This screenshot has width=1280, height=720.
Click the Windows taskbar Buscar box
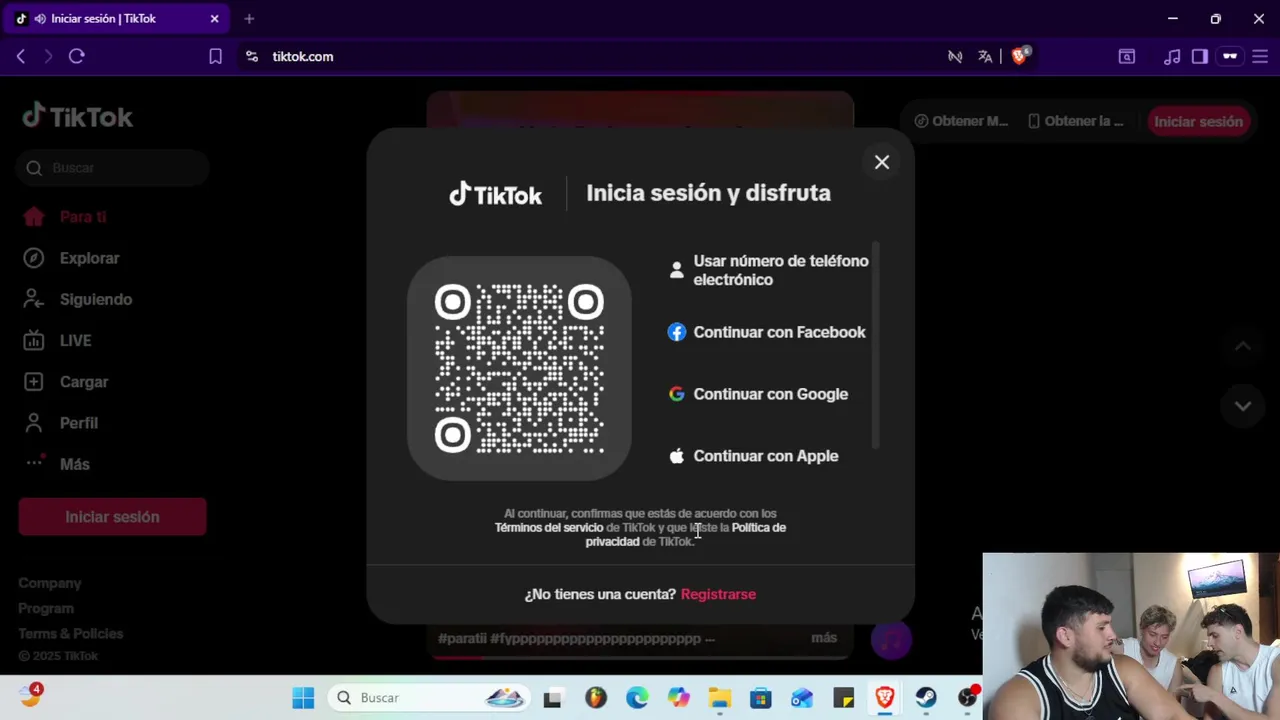click(428, 698)
